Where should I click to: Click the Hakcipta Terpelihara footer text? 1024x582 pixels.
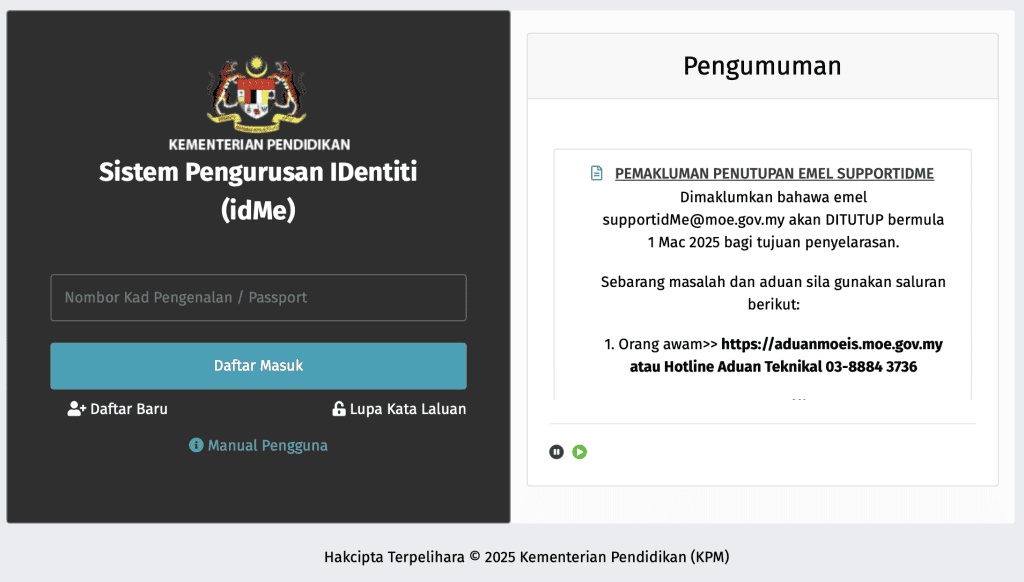click(x=526, y=557)
